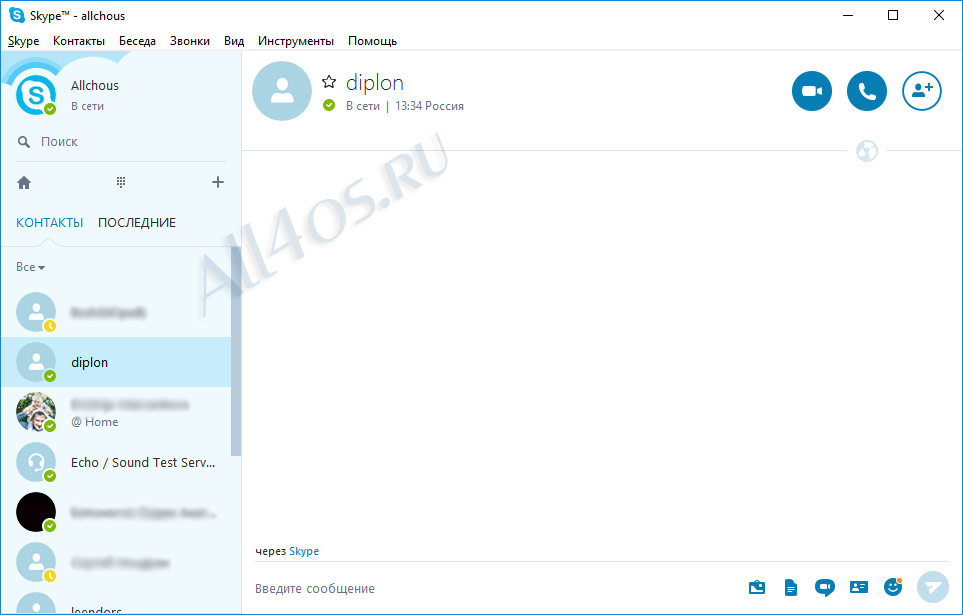Click the 13:34 Россия time text
Viewport: 963px width, 615px height.
click(429, 106)
